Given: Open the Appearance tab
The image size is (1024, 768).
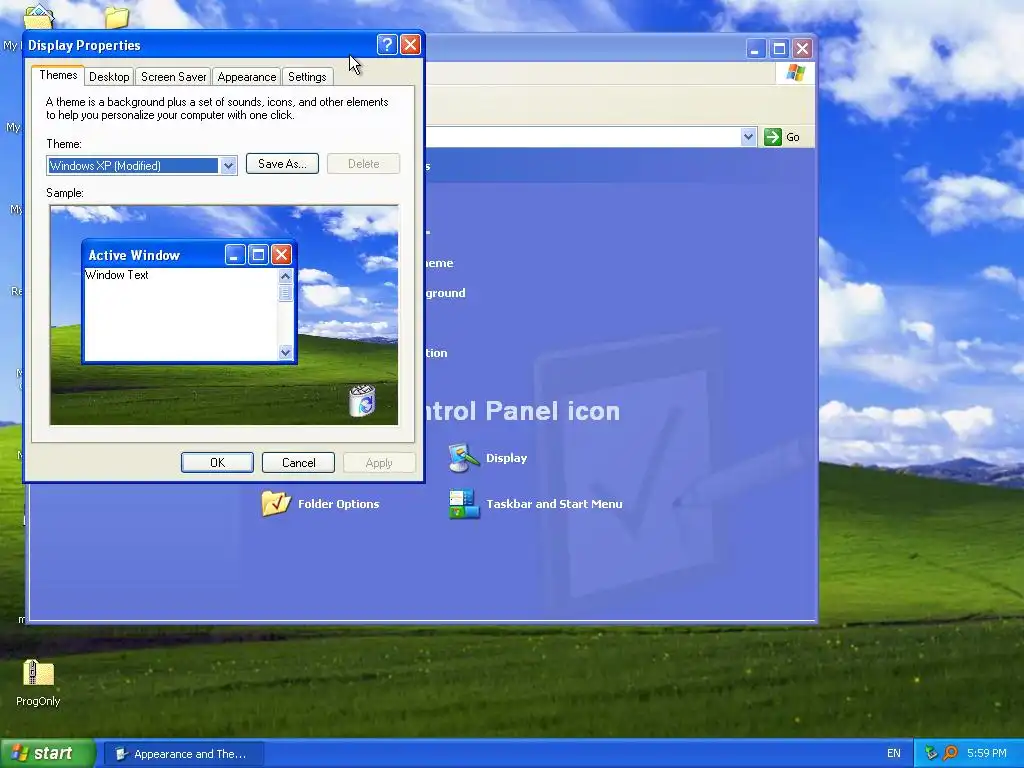Looking at the screenshot, I should pyautogui.click(x=247, y=76).
